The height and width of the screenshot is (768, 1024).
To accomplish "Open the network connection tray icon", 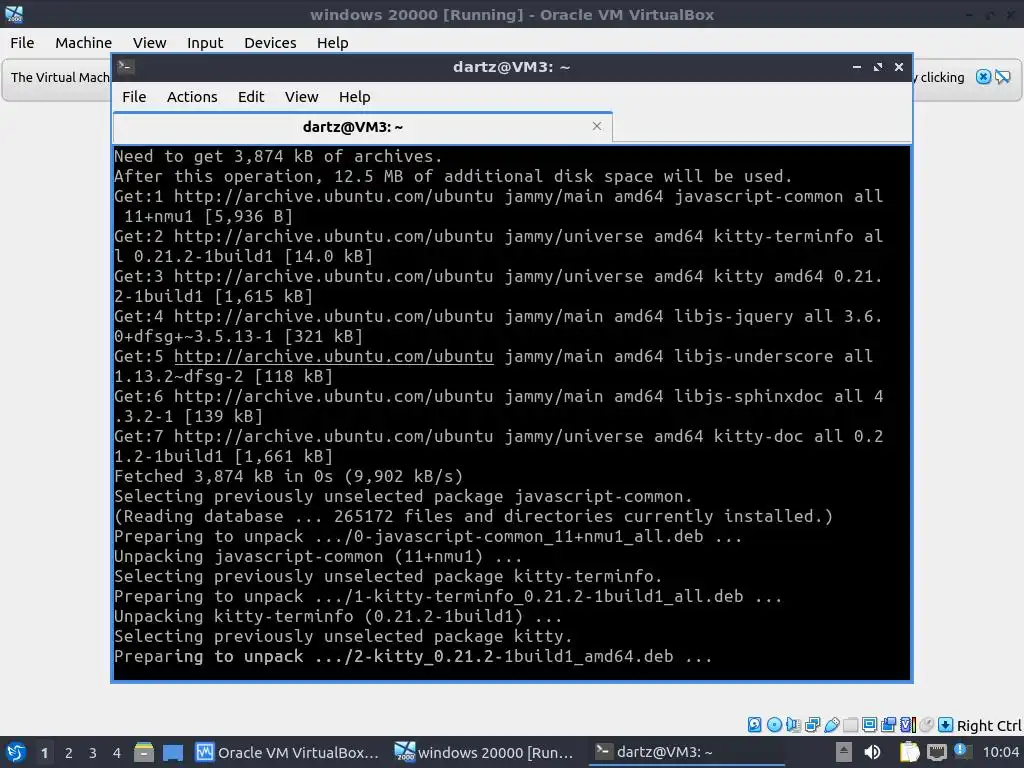I will [x=937, y=752].
